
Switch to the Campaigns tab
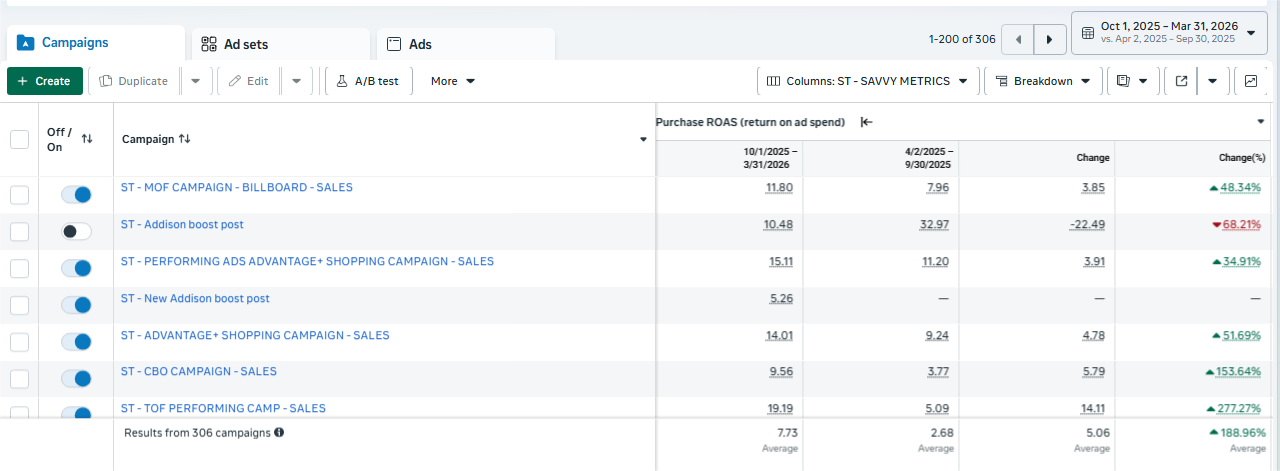pyautogui.click(x=96, y=43)
